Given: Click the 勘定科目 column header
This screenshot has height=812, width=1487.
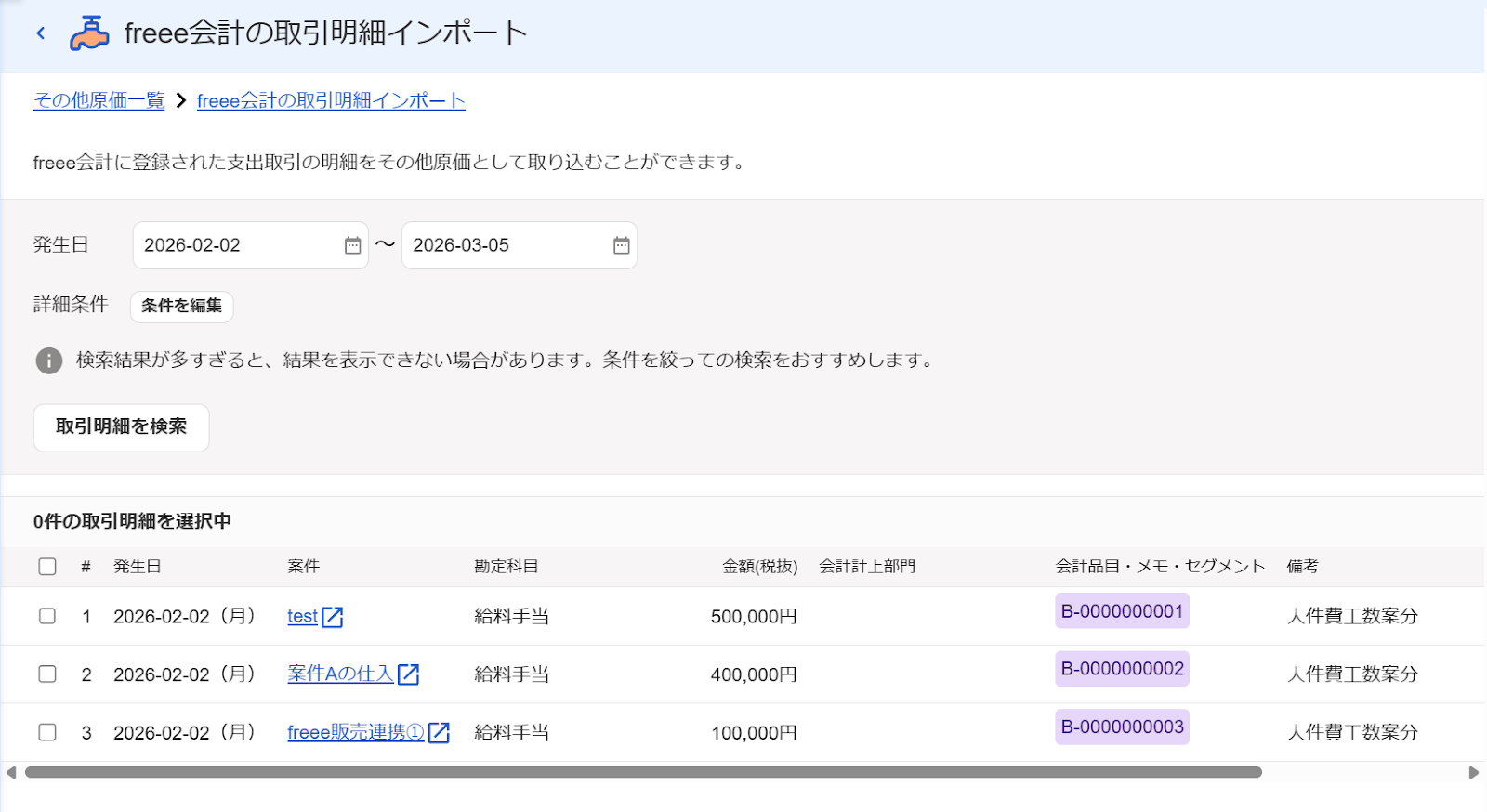Looking at the screenshot, I should coord(507,567).
